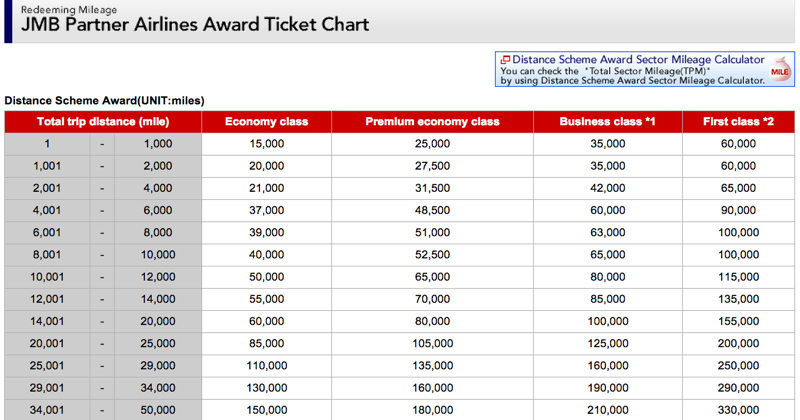Click the JMB Partner Airlines Award Ticket Chart title

click(x=195, y=25)
